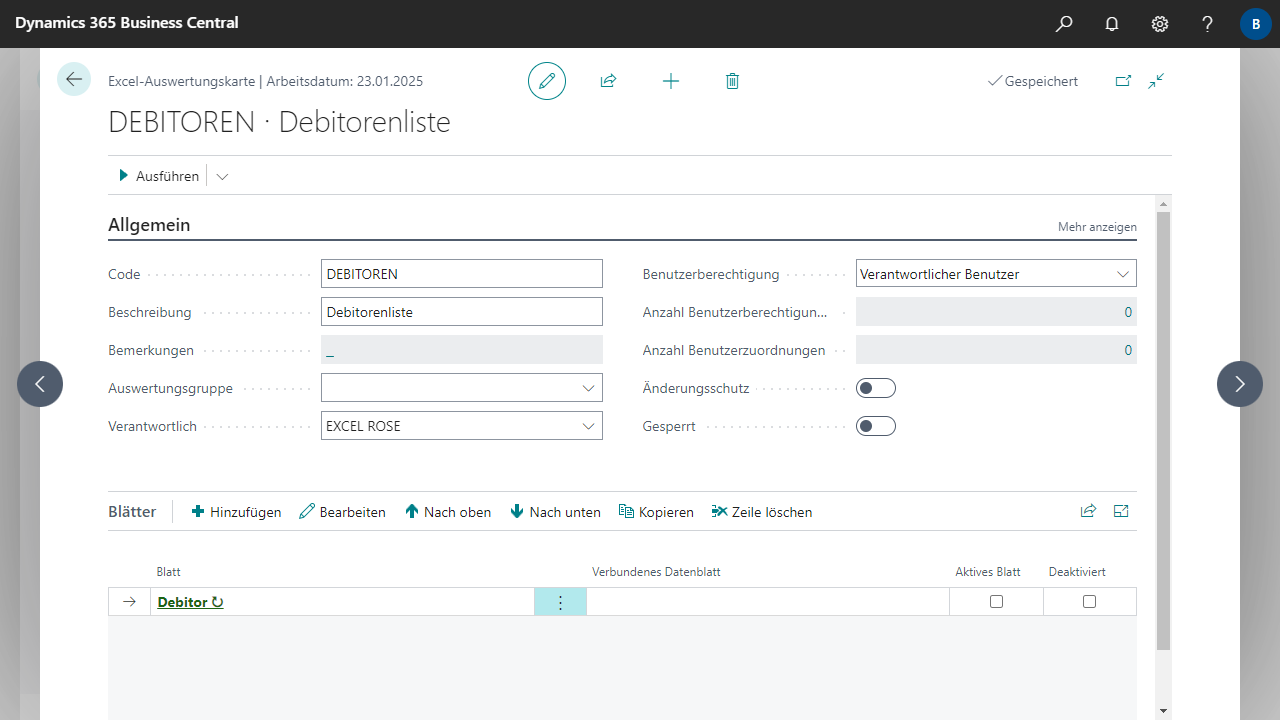Sort by the Blatt column header
The image size is (1280, 720).
click(x=168, y=572)
